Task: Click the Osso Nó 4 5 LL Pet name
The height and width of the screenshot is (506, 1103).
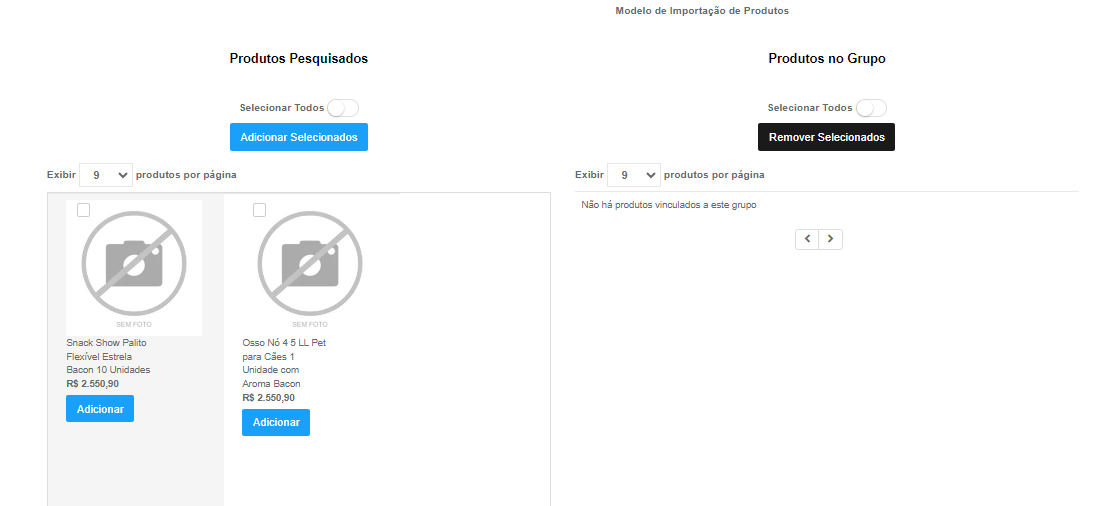Action: click(x=284, y=363)
